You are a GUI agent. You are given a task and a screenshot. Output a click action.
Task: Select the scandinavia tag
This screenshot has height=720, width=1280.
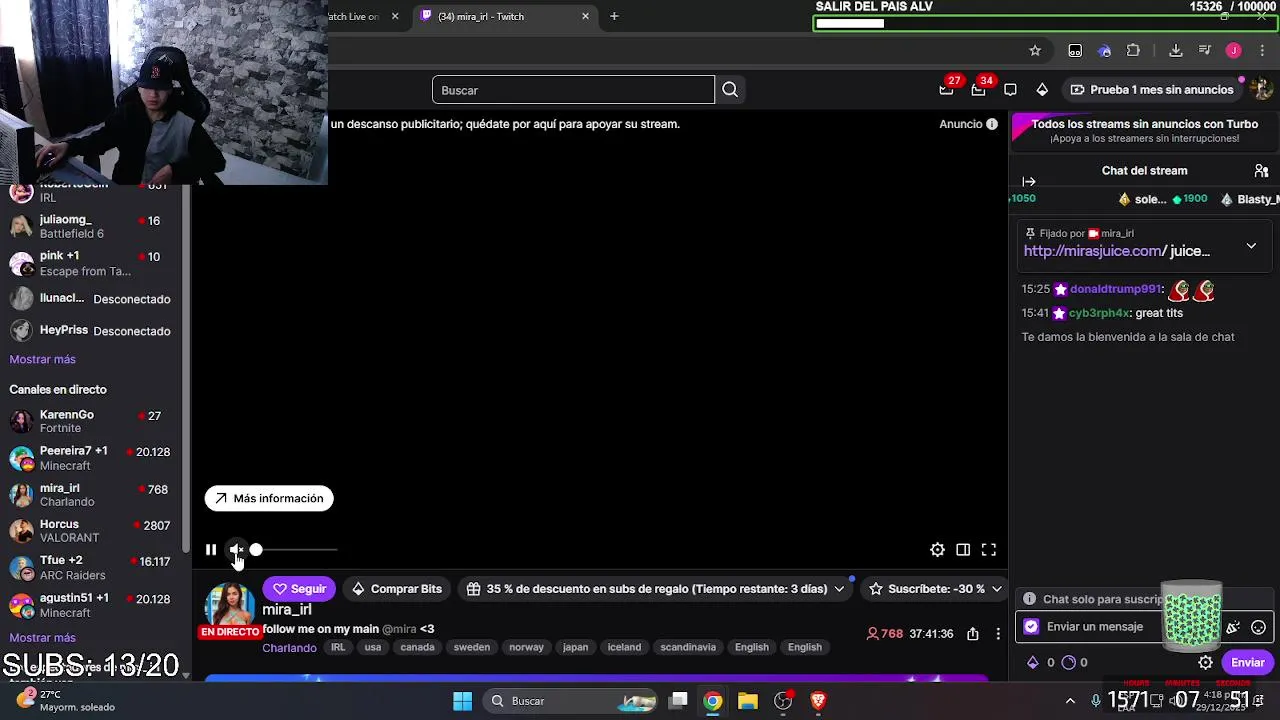pos(688,647)
